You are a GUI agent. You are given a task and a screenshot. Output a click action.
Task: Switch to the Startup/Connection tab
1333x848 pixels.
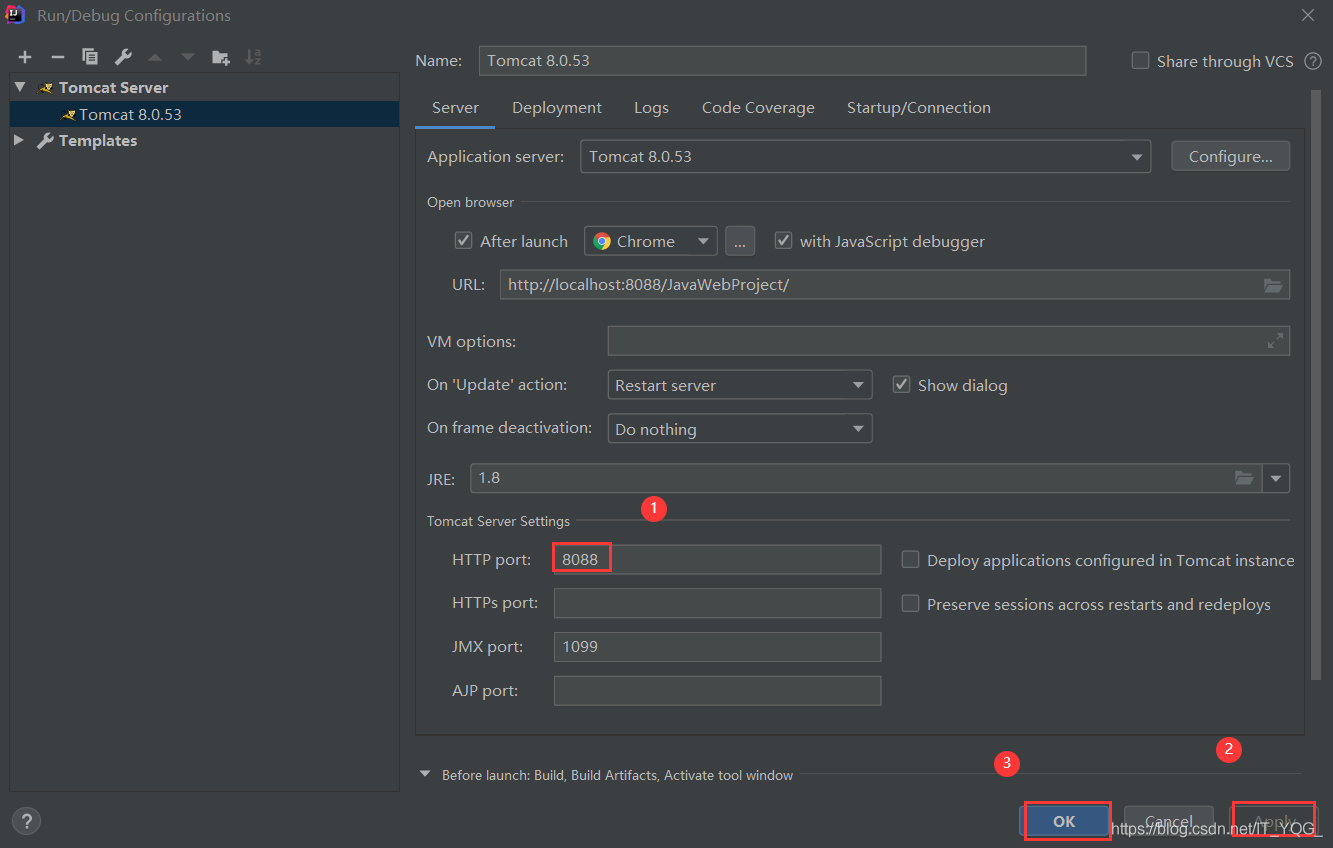pos(919,108)
